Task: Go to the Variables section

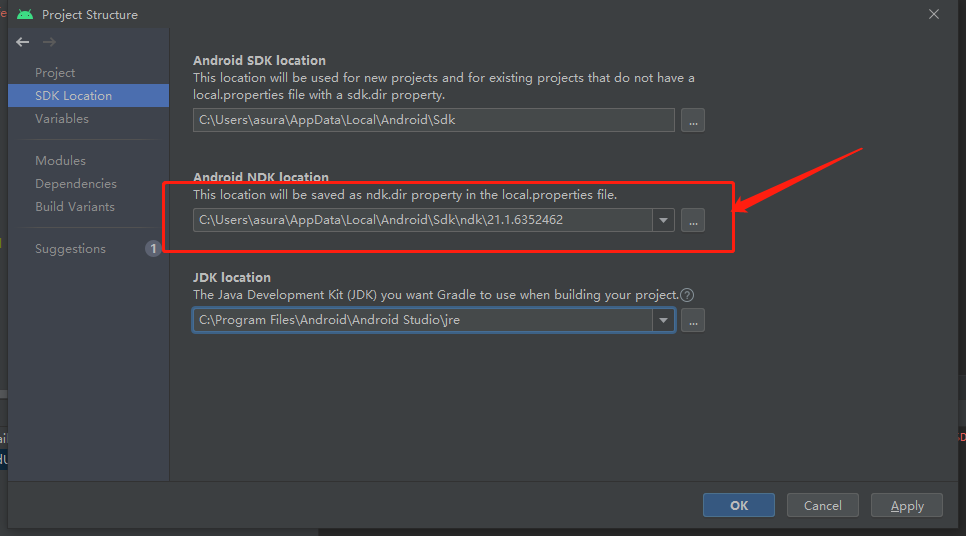Action: point(62,119)
